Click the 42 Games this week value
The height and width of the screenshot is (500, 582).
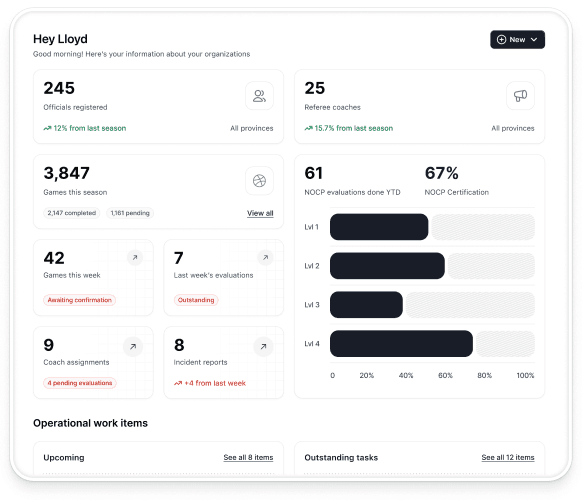(x=54, y=258)
